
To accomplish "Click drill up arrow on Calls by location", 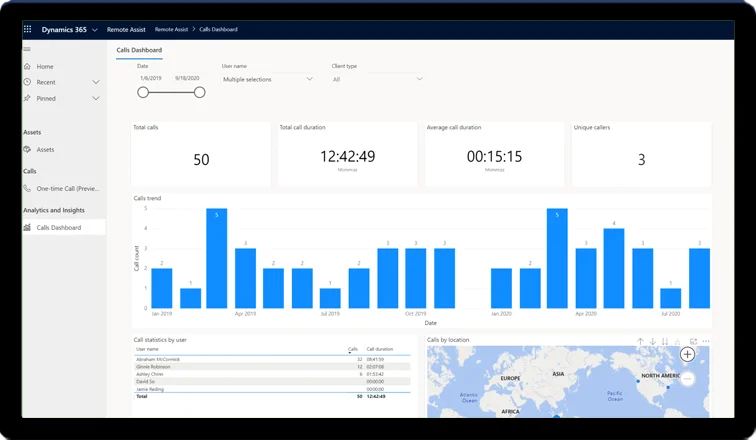I will (x=640, y=341).
